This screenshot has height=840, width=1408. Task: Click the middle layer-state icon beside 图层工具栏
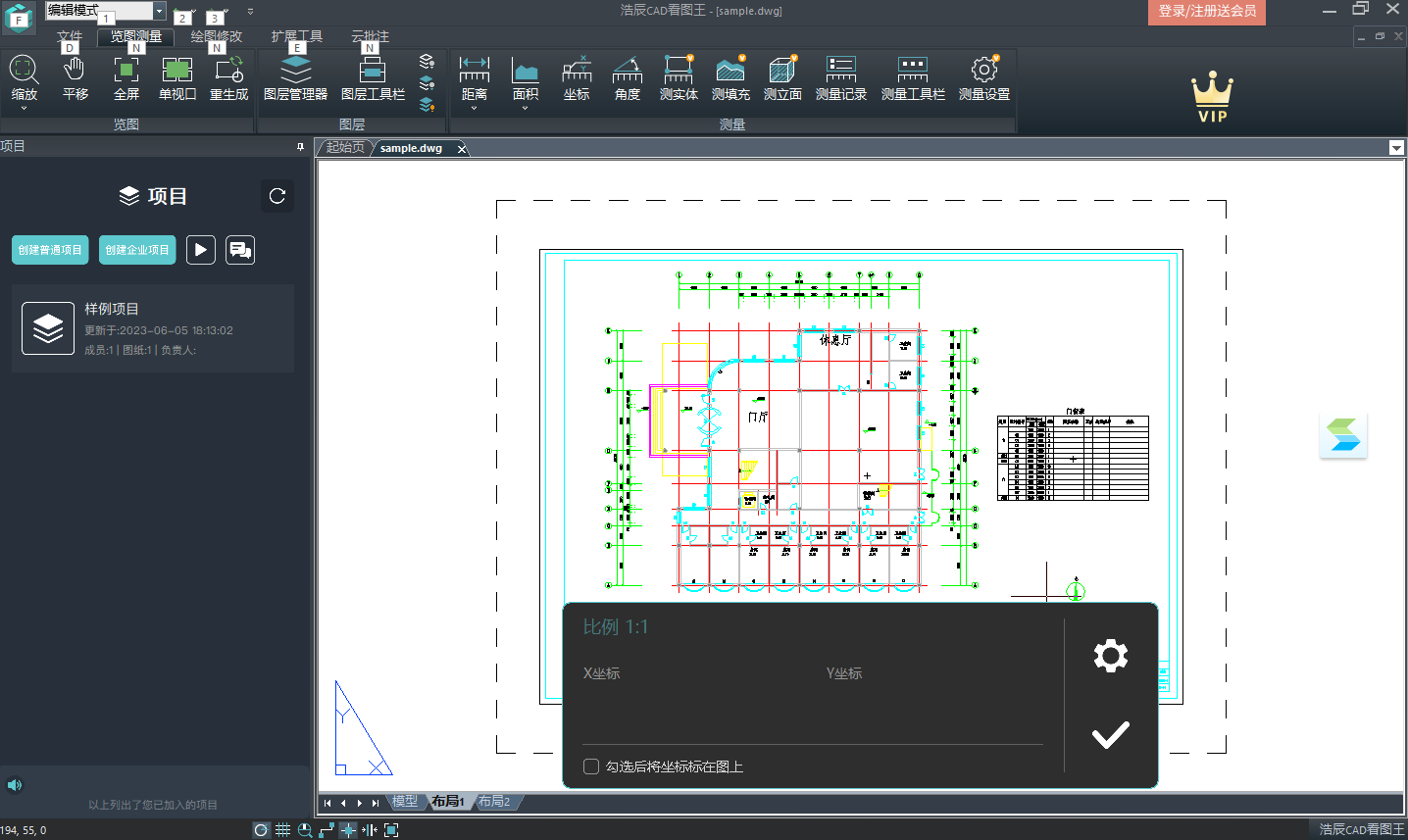click(427, 82)
